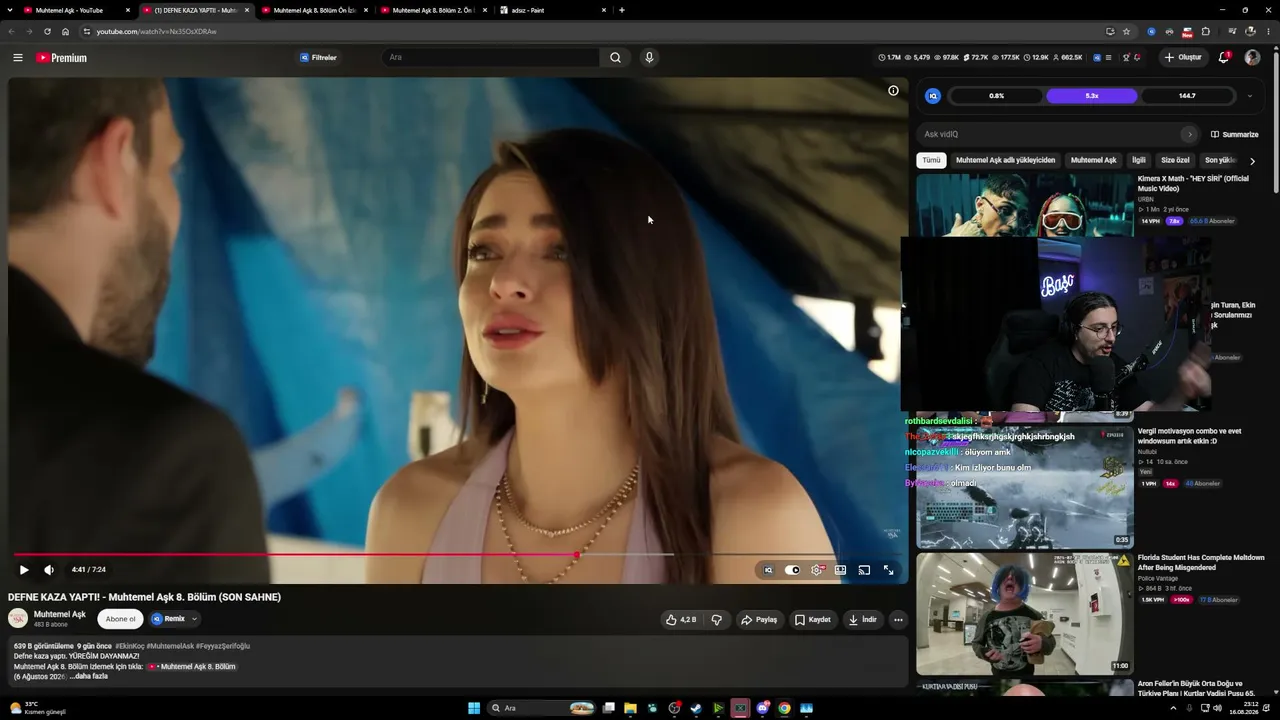1280x720 pixels.
Task: Expand description with "...daha fazla"
Action: click(88, 677)
